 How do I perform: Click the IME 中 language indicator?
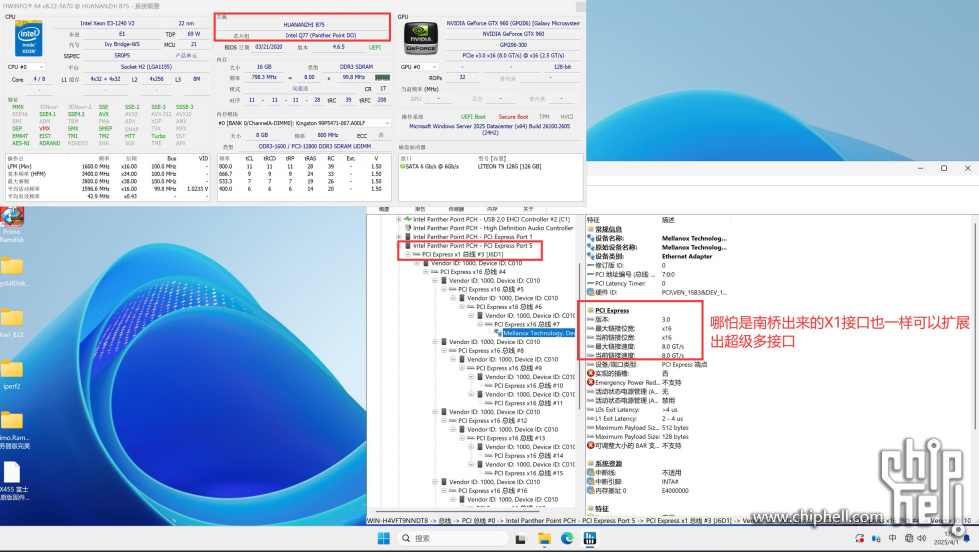point(893,538)
